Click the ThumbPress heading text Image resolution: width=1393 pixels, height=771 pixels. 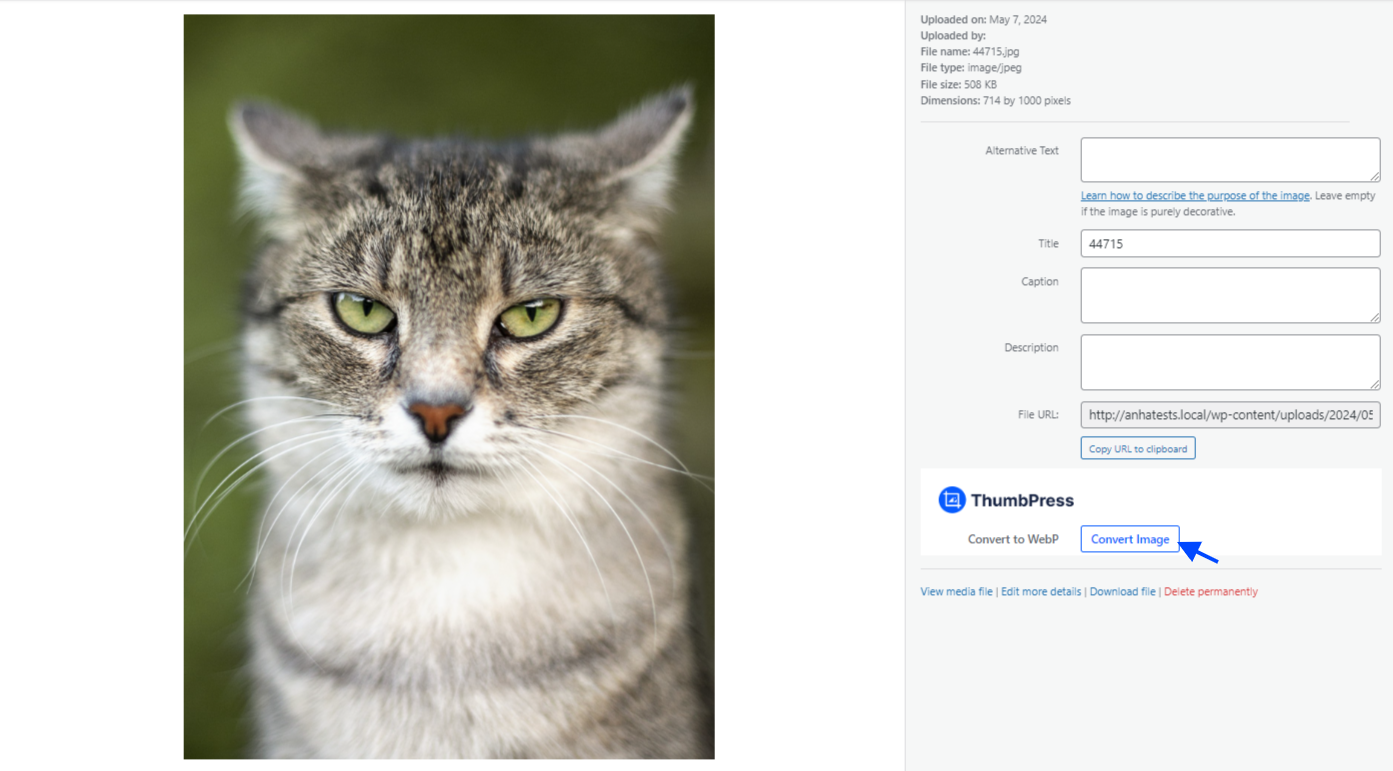[1022, 501]
